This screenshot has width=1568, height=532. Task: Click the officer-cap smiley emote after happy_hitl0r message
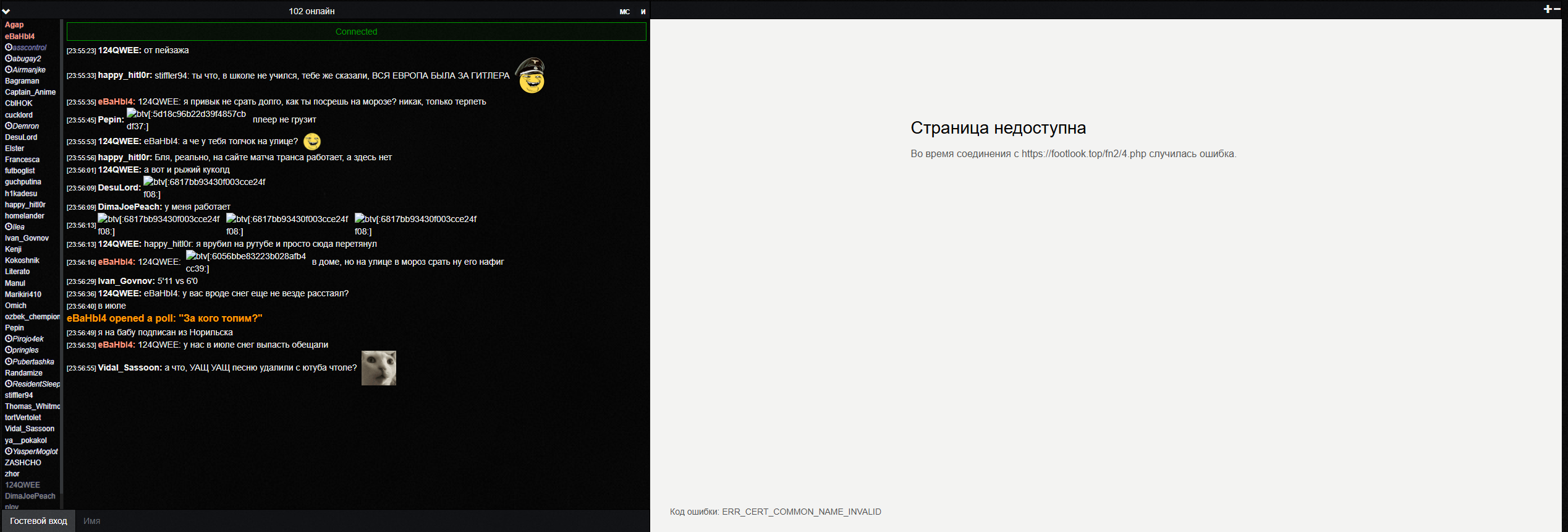tap(531, 75)
